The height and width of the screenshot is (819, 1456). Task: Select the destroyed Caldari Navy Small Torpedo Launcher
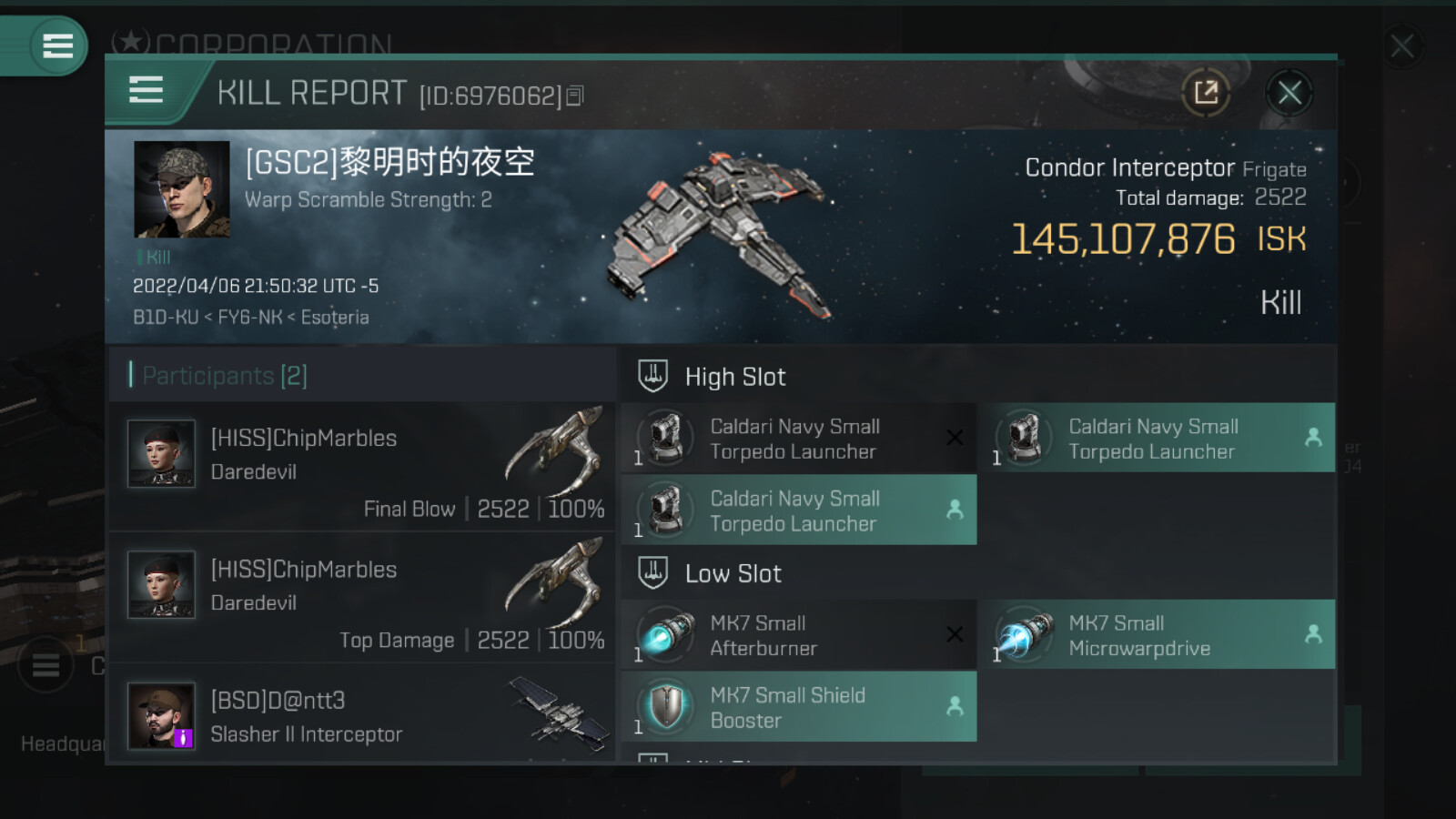tap(798, 438)
